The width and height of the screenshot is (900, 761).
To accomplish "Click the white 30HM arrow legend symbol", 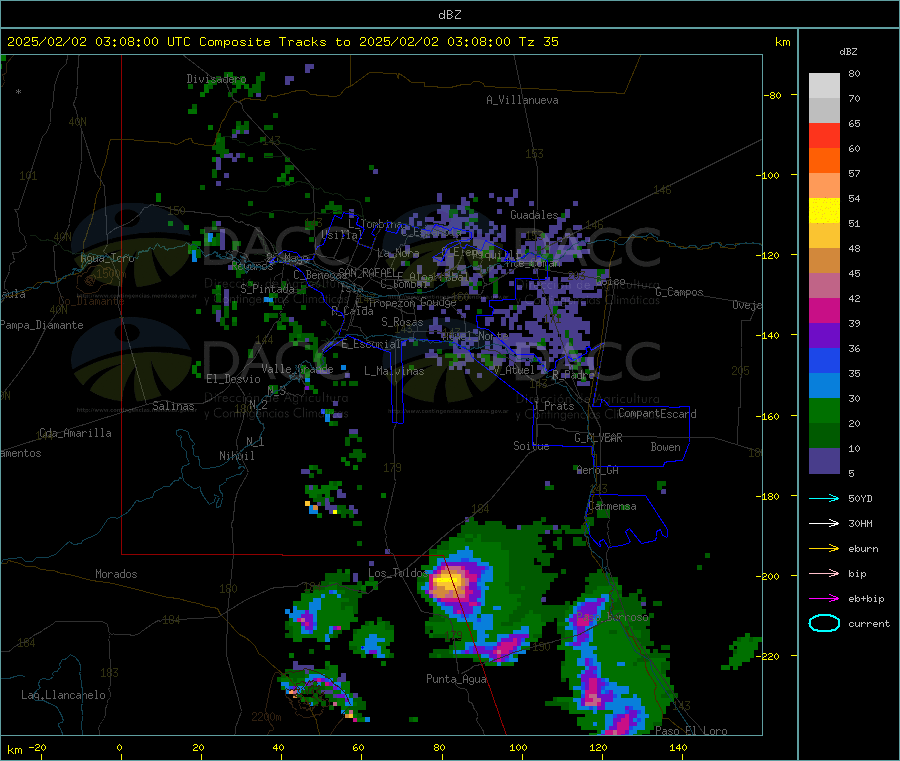I will [824, 523].
